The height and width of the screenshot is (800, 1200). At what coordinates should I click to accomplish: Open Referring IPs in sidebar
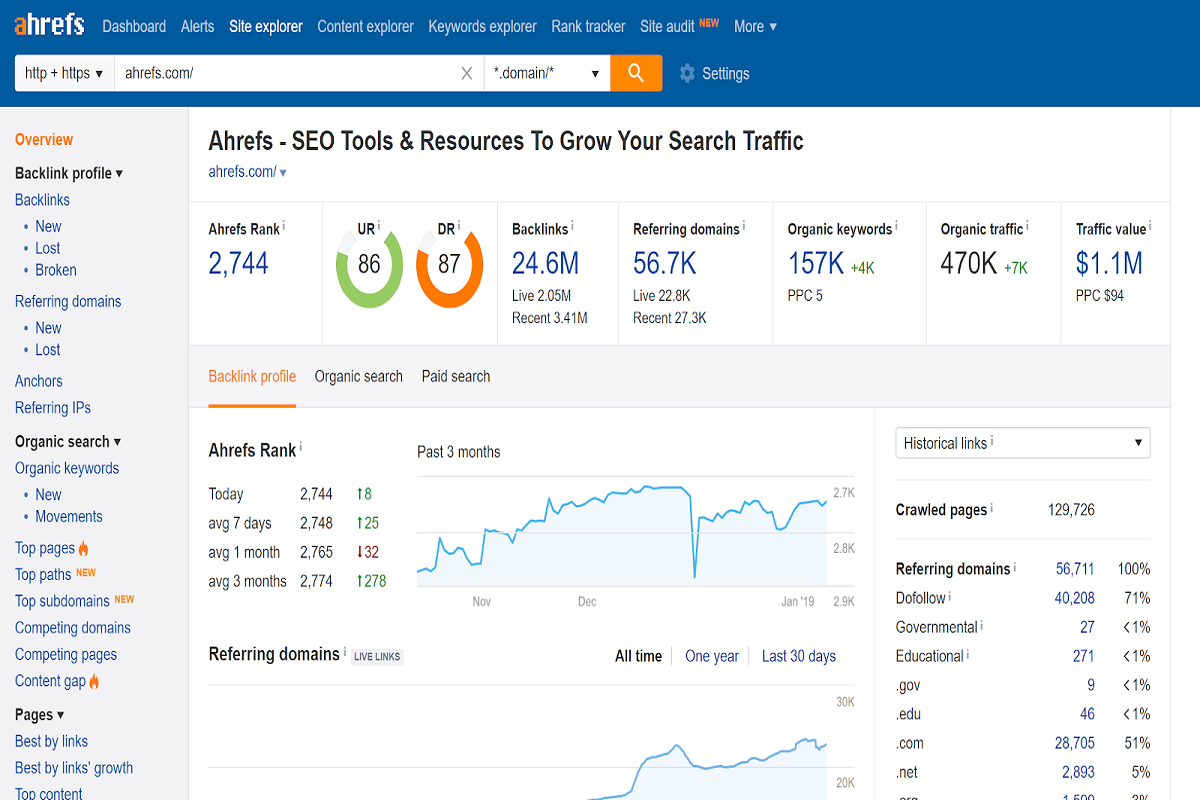[x=53, y=408]
